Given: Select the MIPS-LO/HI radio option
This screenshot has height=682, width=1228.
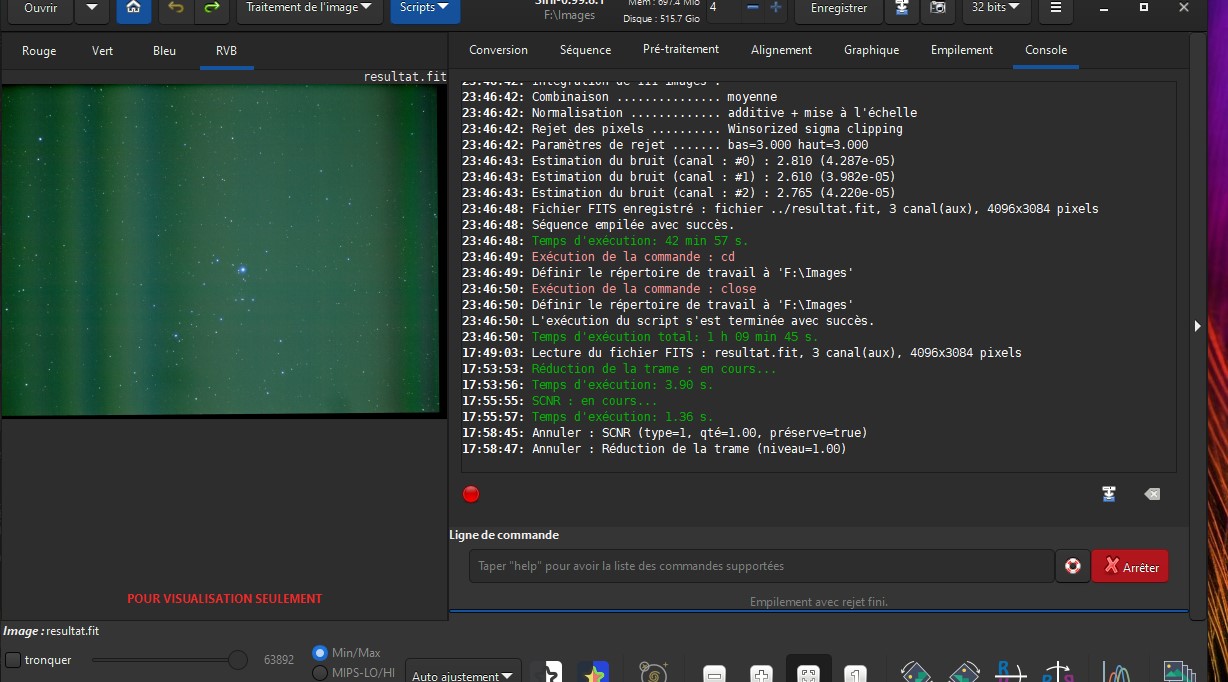Looking at the screenshot, I should coord(320,673).
